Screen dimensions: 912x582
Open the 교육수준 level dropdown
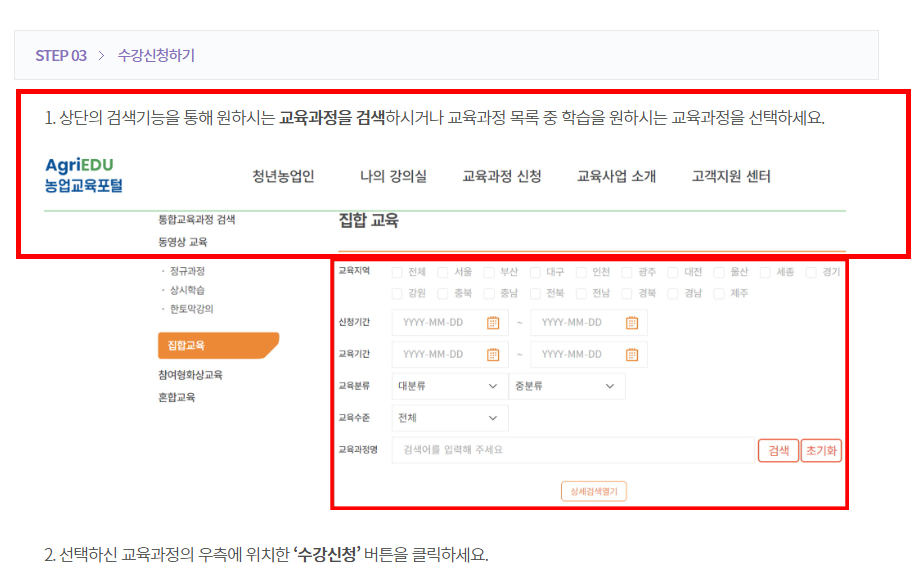coord(449,418)
